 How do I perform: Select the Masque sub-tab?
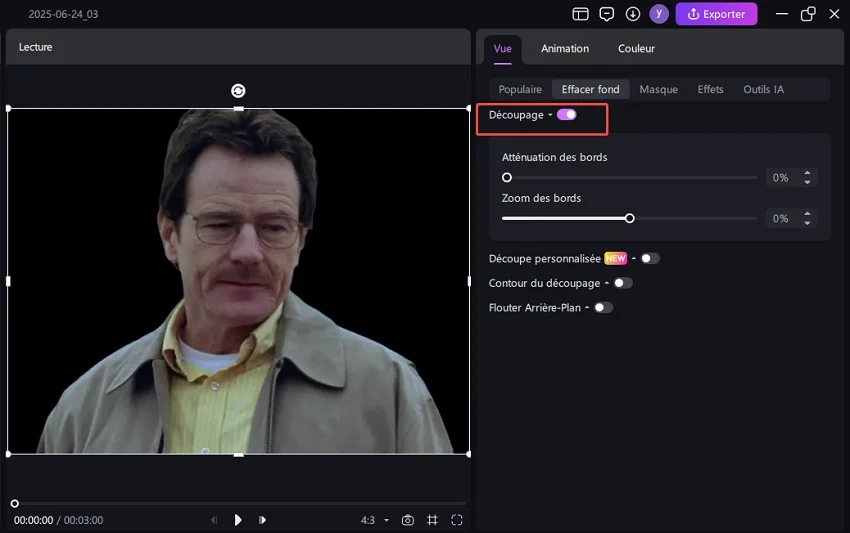coord(658,89)
